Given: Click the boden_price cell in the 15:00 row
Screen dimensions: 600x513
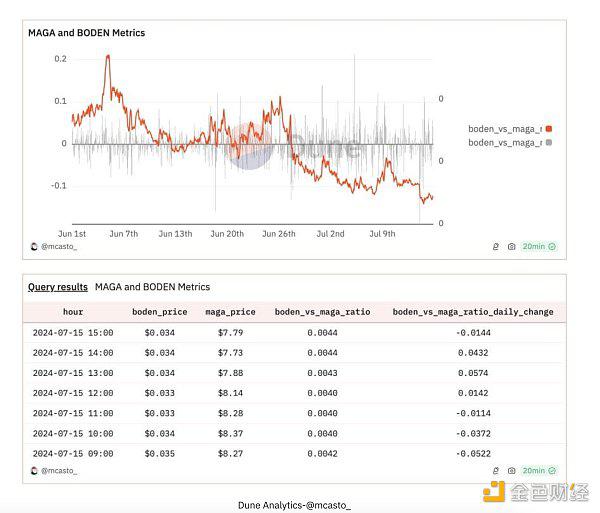Looking at the screenshot, I should (160, 333).
